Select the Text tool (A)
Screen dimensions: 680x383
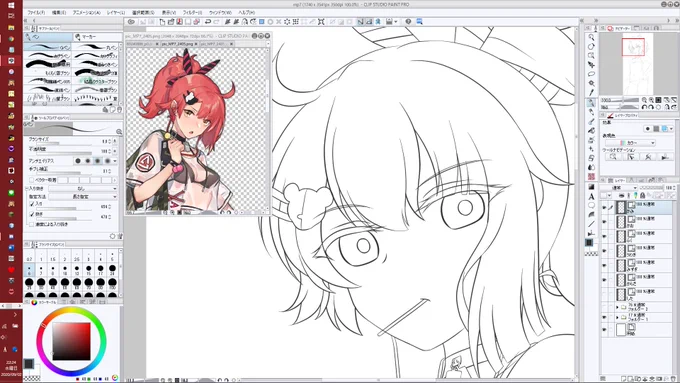[x=591, y=196]
